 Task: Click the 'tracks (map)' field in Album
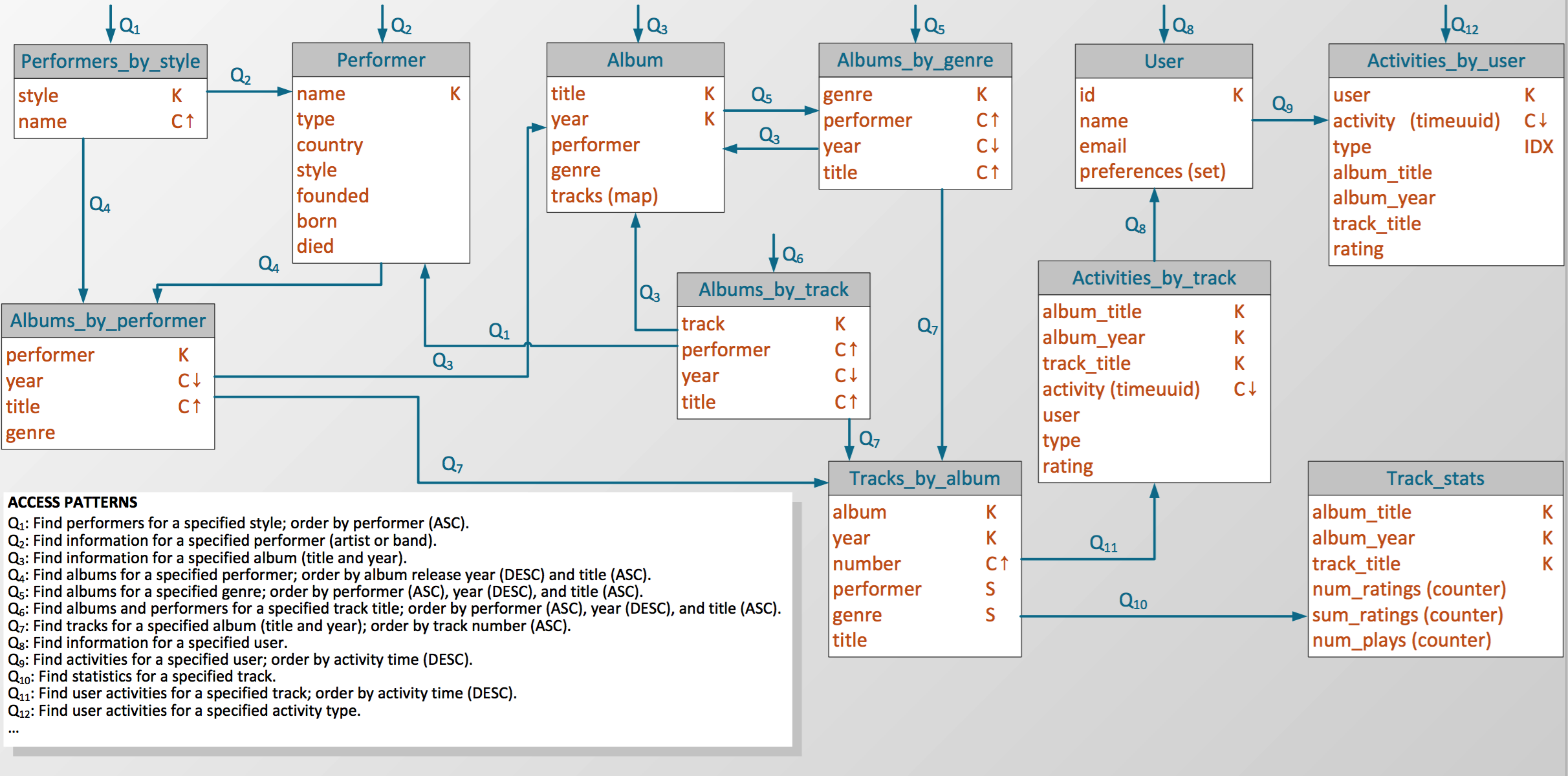coord(604,196)
